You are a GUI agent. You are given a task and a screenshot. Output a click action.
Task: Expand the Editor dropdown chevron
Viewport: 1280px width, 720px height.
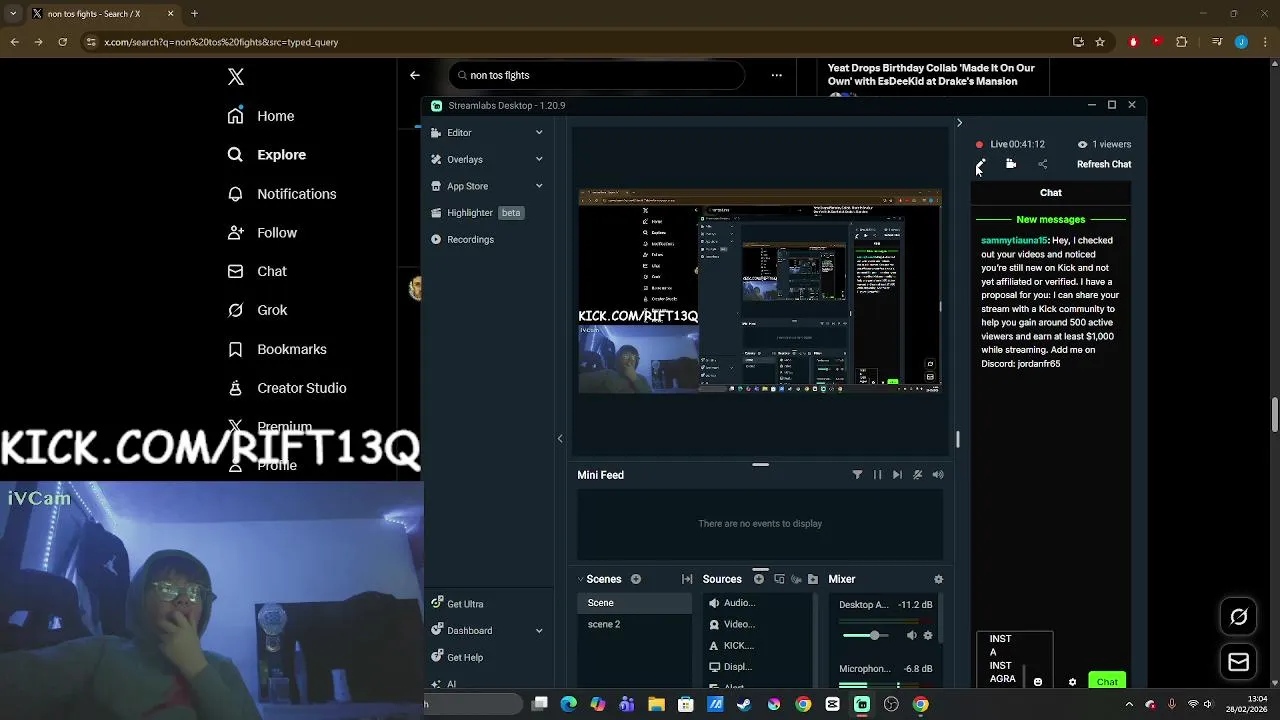click(x=539, y=132)
